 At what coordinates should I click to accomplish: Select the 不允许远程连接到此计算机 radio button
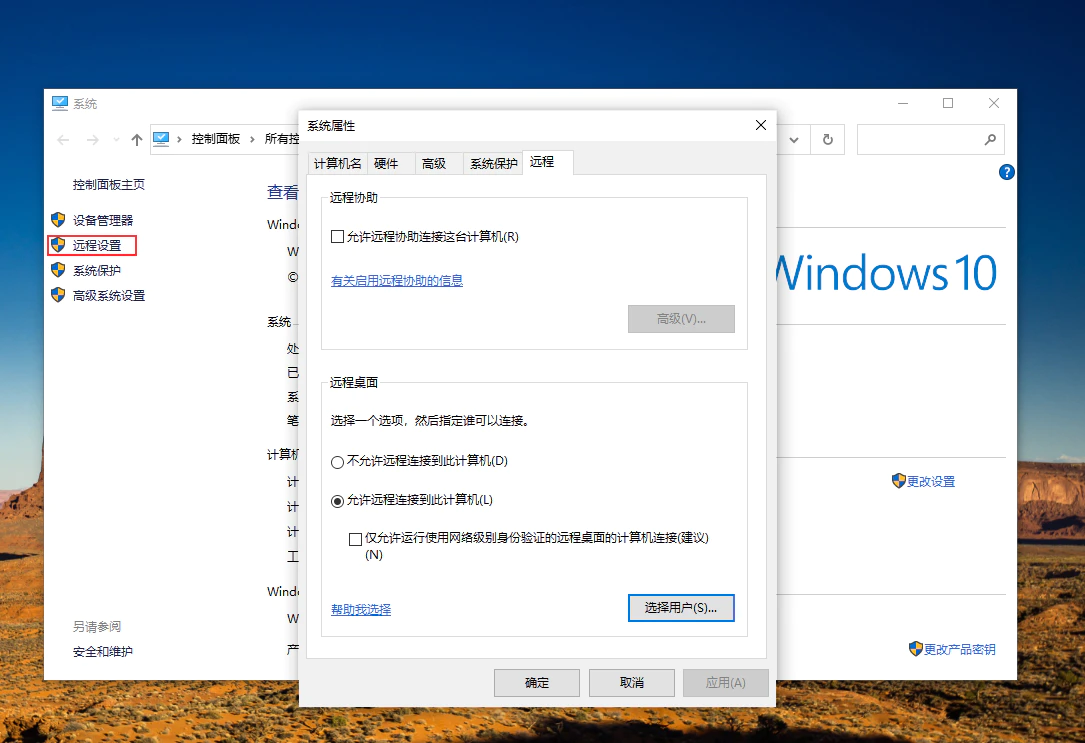tap(336, 461)
